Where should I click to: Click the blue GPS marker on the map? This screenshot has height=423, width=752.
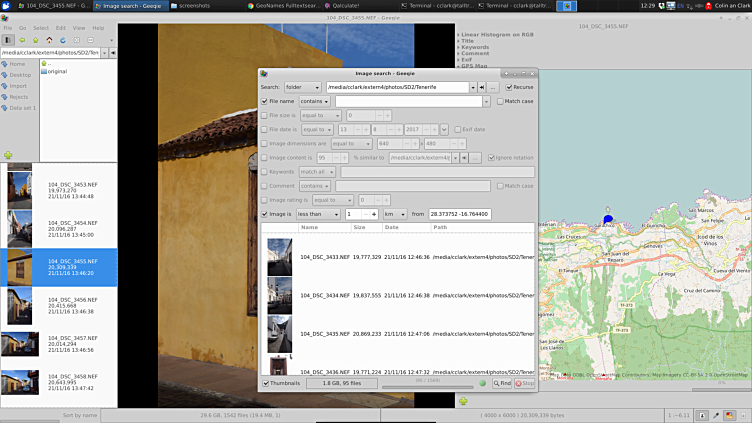coord(607,219)
